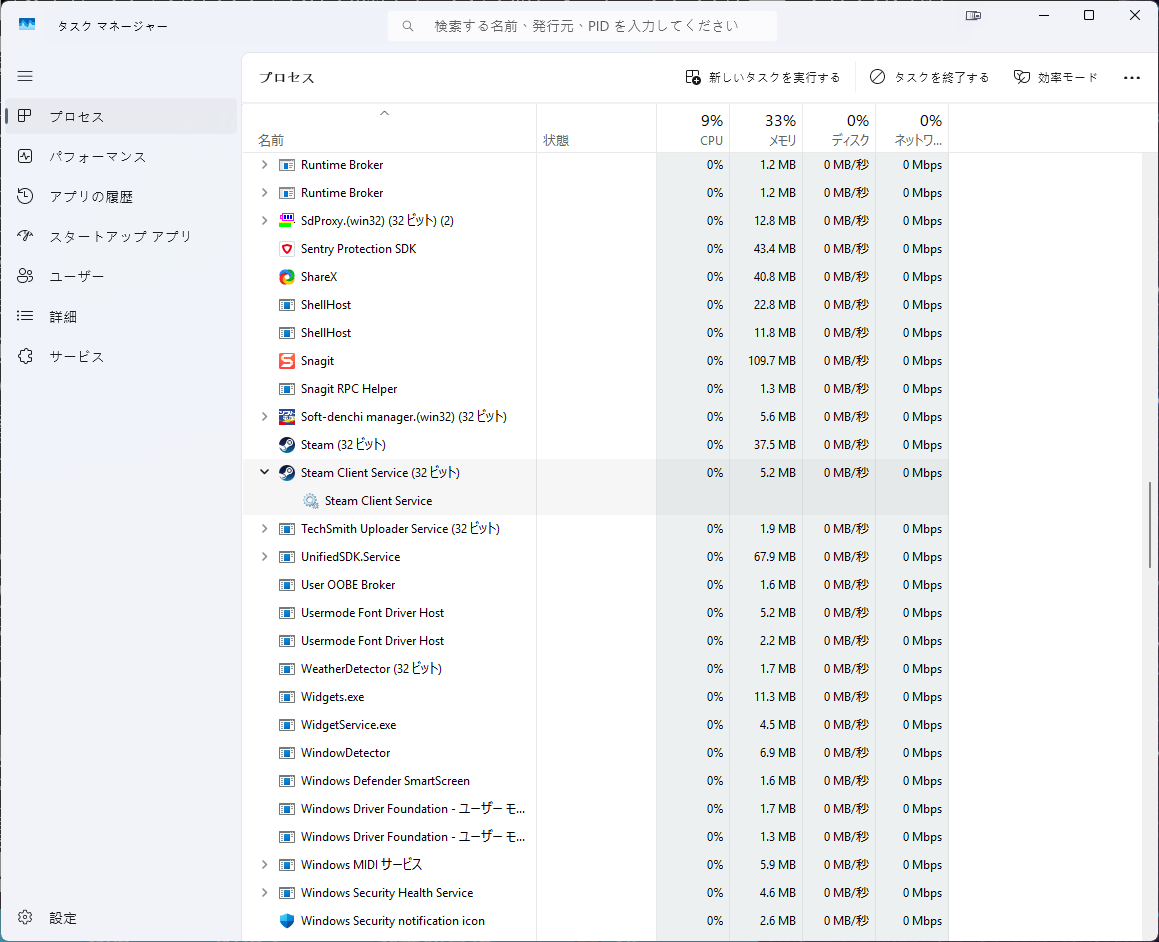
Task: Open the プロセス tab in sidebar
Action: click(121, 116)
